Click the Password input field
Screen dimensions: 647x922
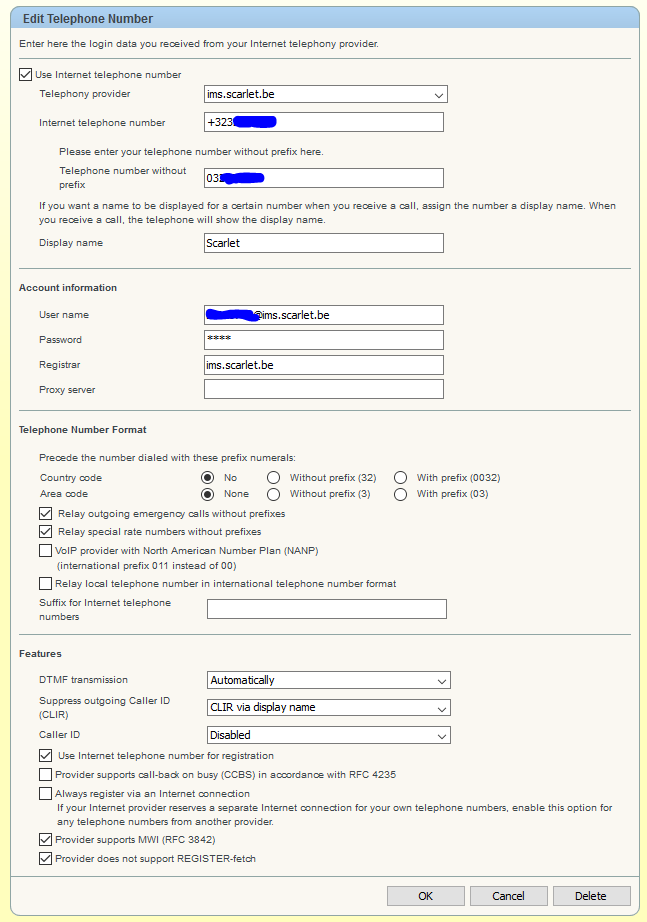323,340
